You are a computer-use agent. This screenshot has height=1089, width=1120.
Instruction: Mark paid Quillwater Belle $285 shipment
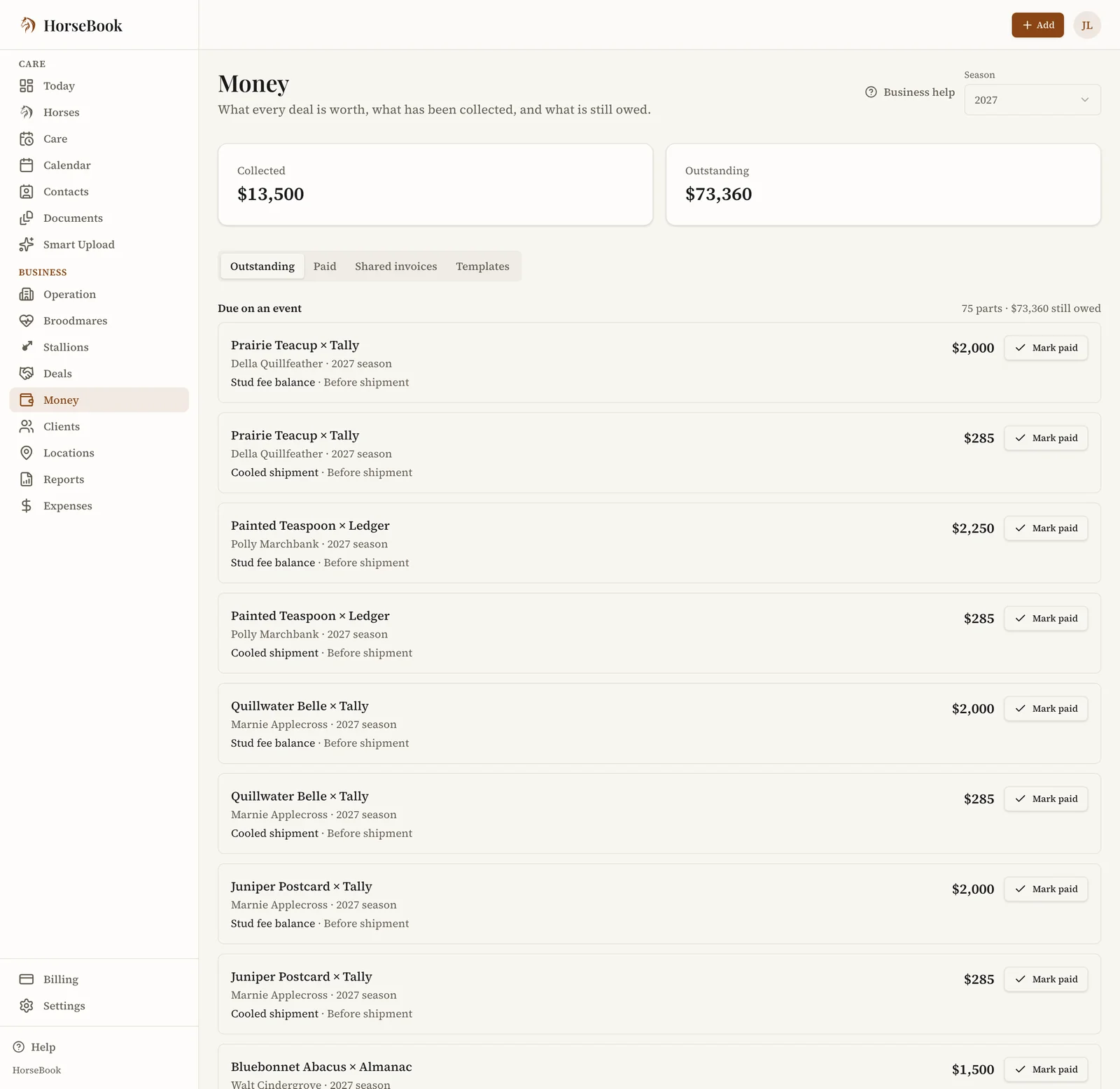click(x=1046, y=799)
